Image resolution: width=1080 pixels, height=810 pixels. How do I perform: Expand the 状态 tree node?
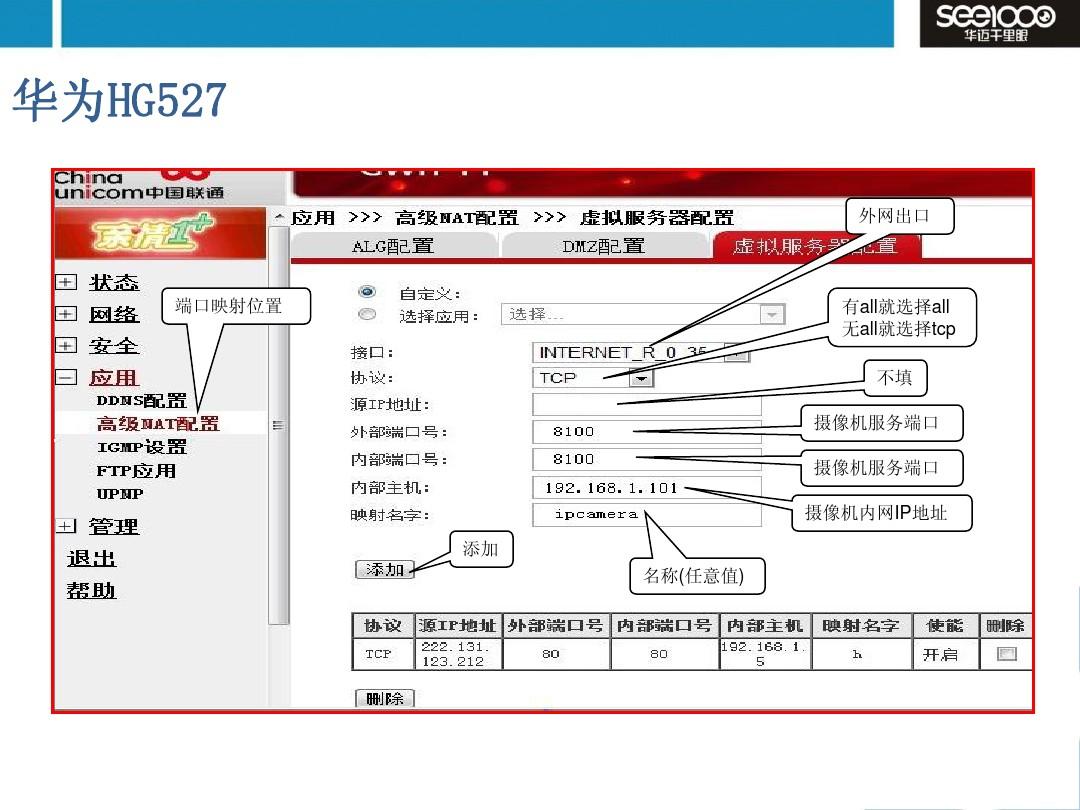click(65, 282)
